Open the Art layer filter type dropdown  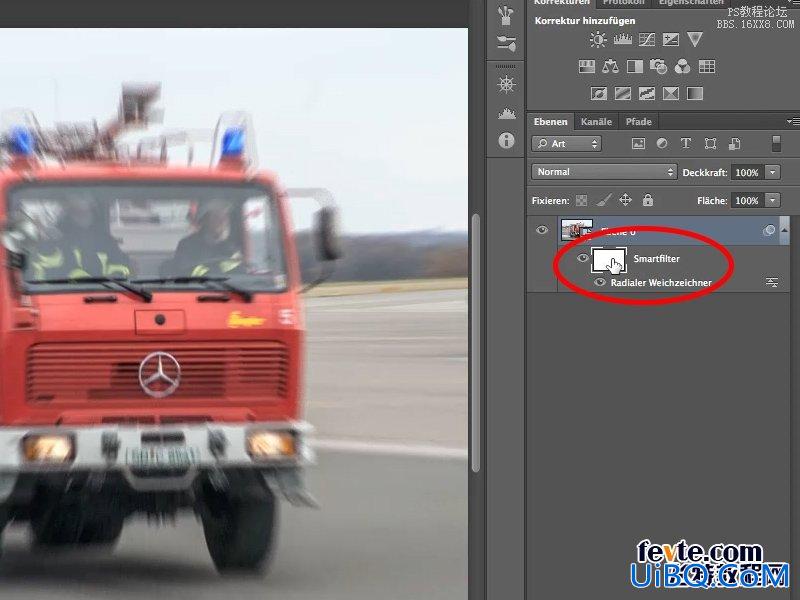[566, 144]
